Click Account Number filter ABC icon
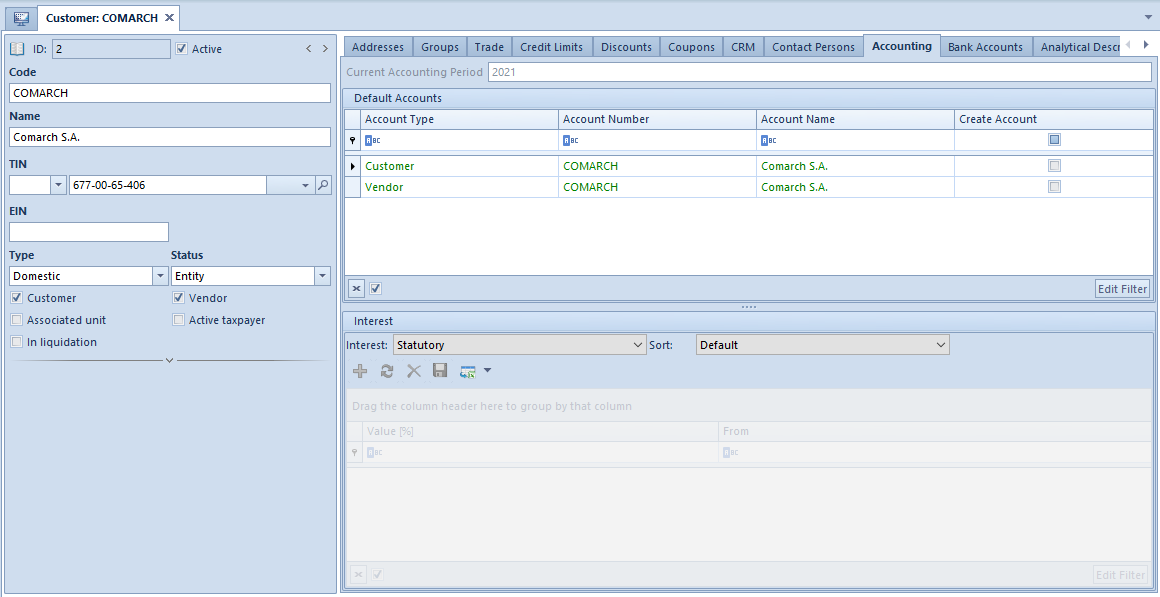 click(x=571, y=140)
